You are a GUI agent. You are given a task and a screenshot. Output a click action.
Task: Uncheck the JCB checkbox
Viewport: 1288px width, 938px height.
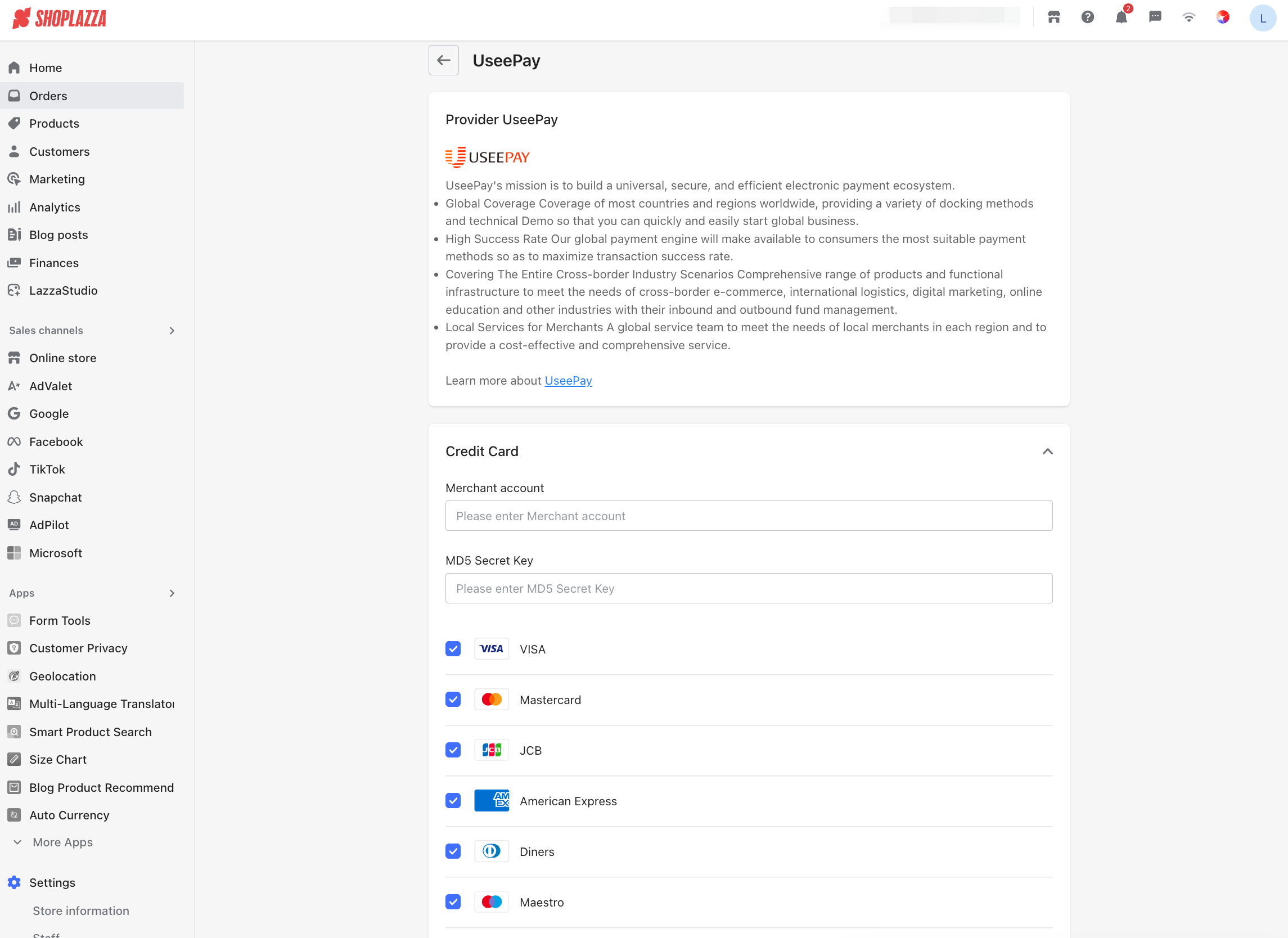click(453, 750)
